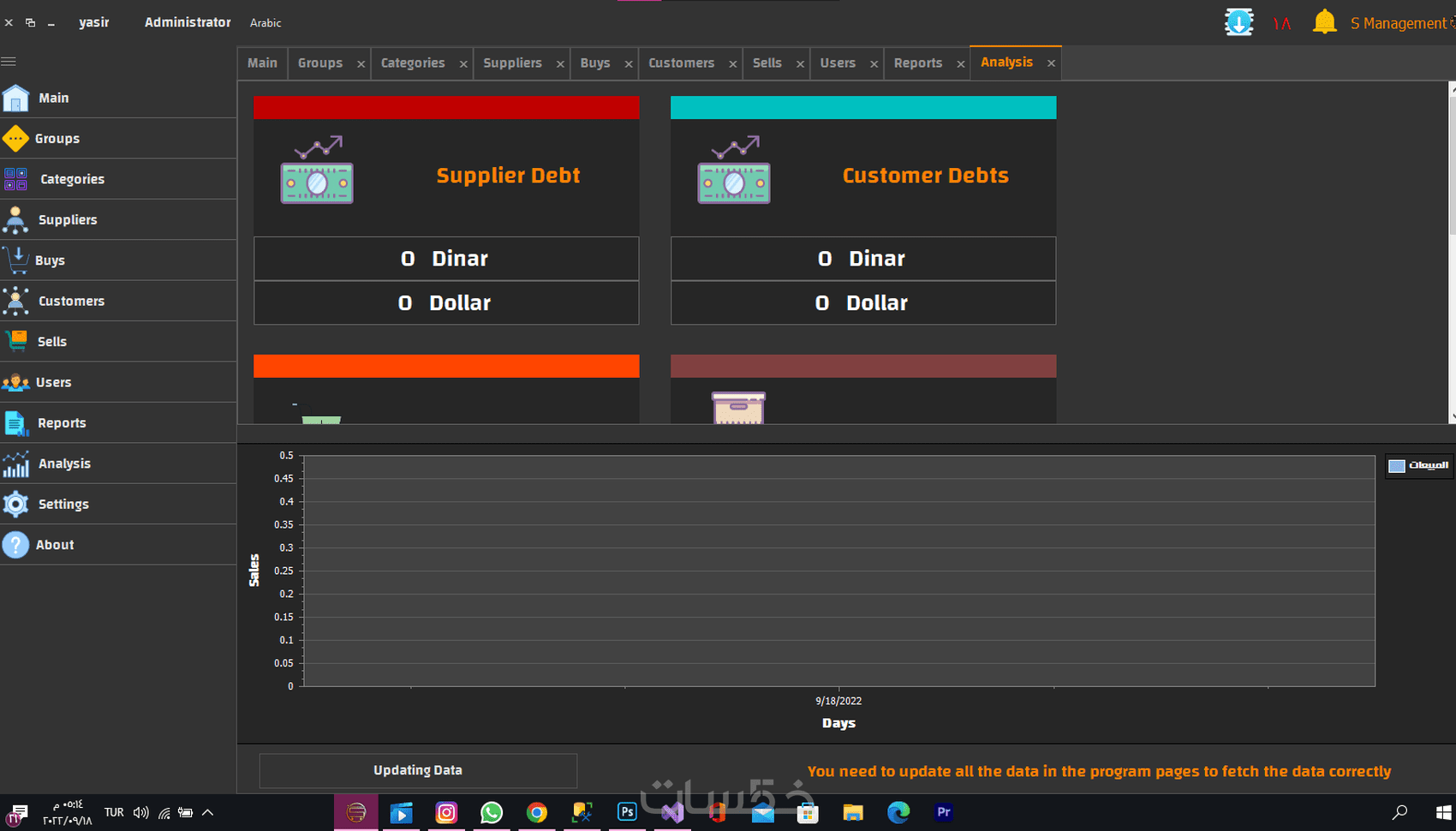Screen dimensions: 1456x831
Task: Open Instagram from the taskbar
Action: pos(446,812)
